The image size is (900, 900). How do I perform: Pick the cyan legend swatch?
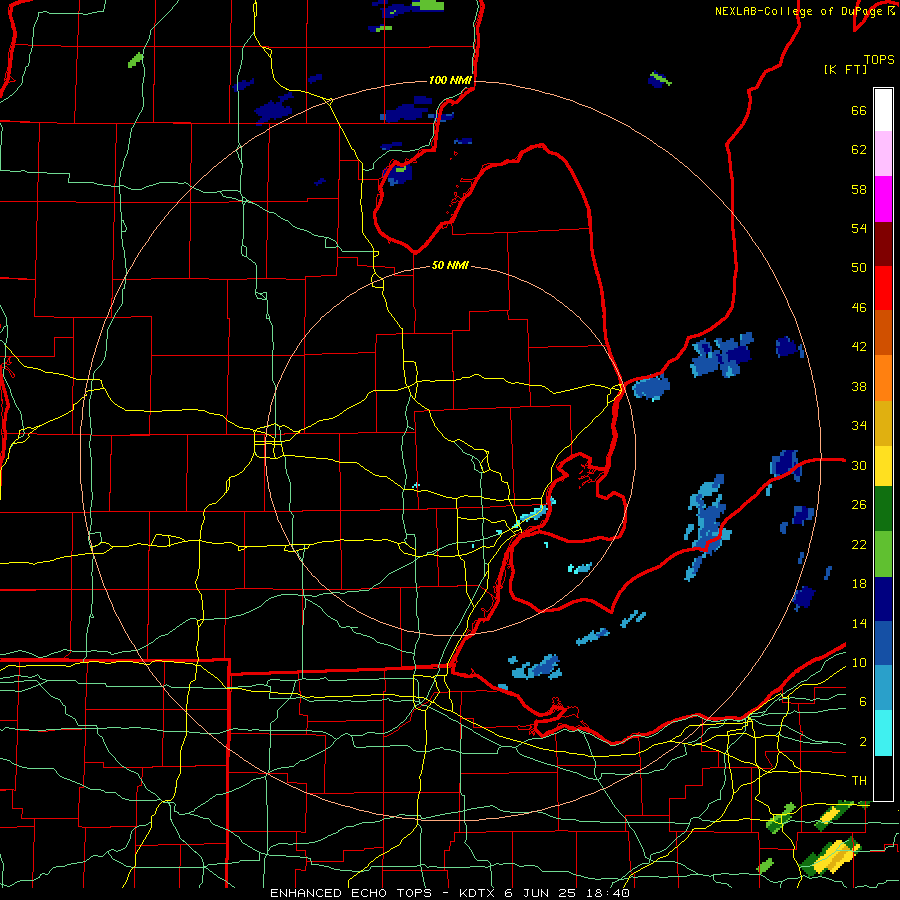coord(883,733)
